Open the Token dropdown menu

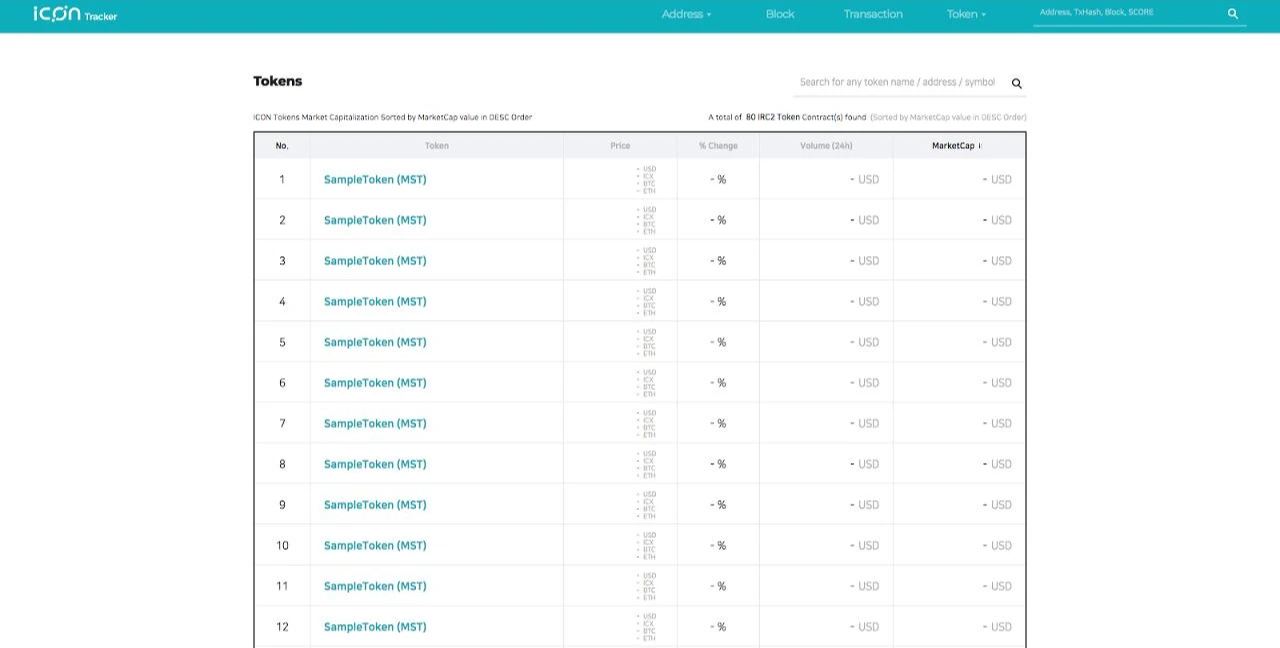point(966,14)
